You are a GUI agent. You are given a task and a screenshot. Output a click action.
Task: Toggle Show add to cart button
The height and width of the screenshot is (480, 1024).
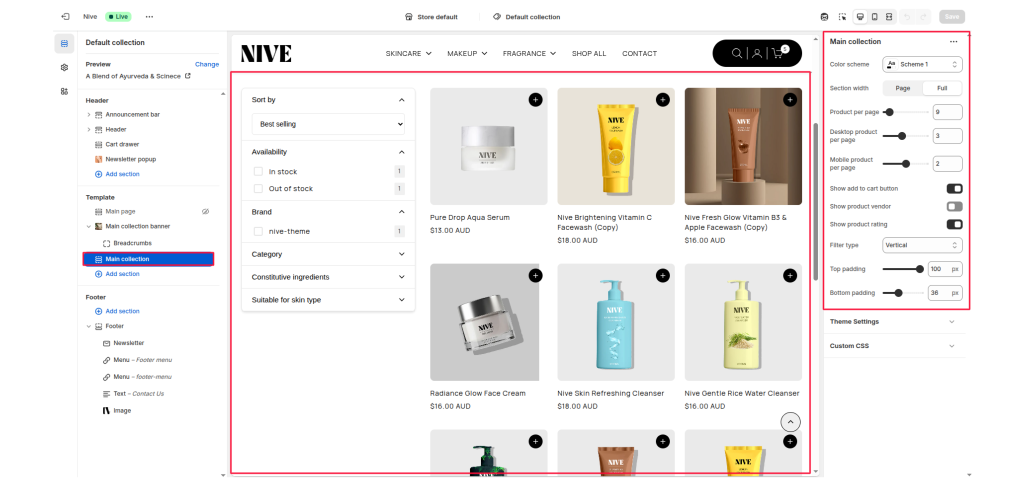[954, 188]
